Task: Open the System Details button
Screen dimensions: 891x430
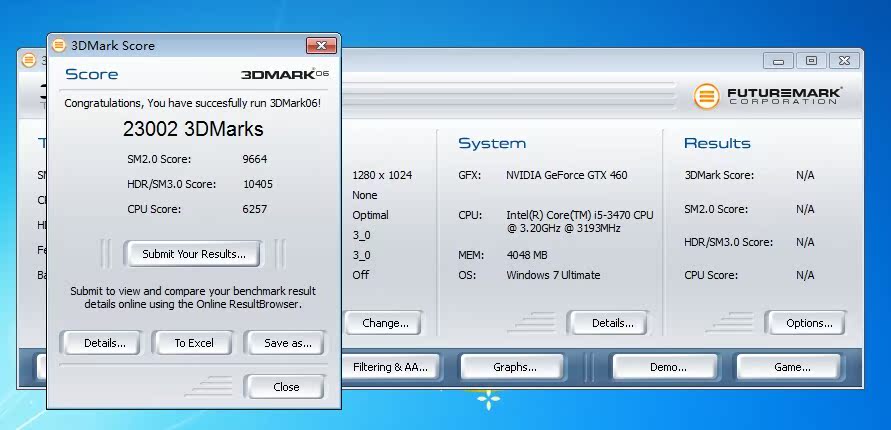Action: [612, 323]
